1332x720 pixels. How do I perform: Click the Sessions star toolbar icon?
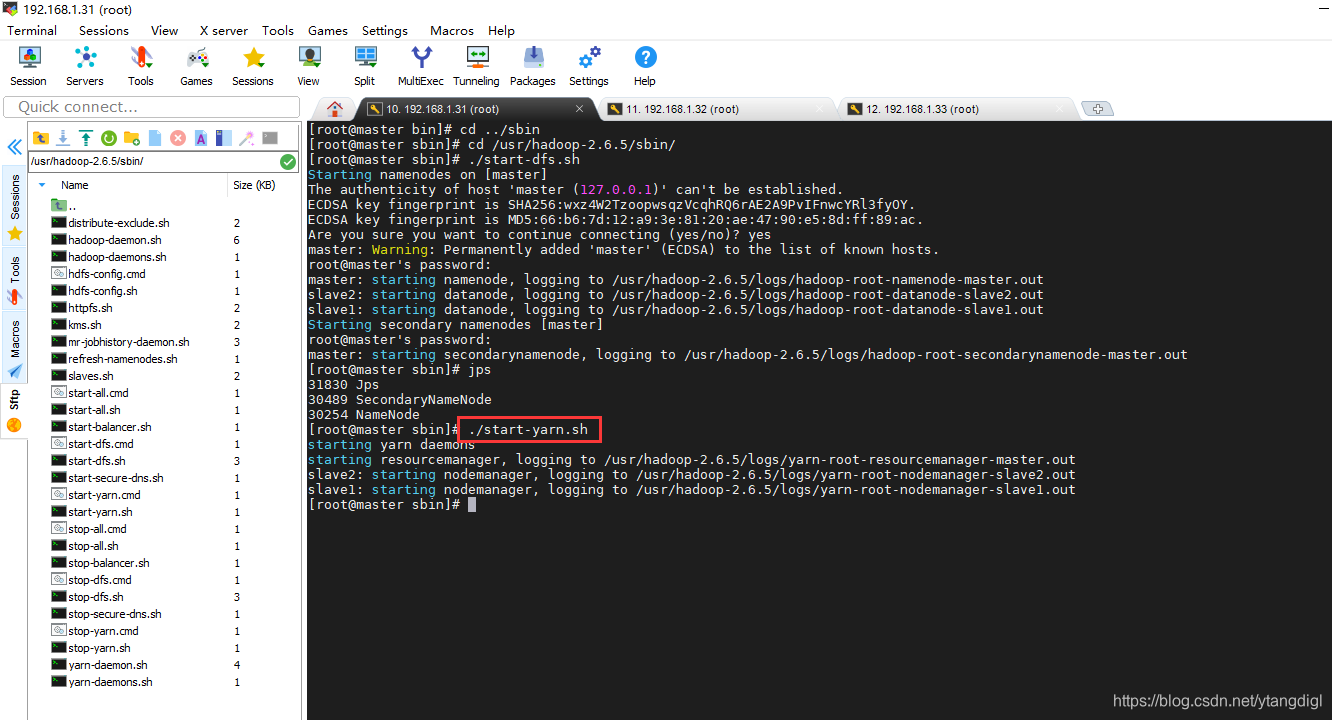pos(253,66)
